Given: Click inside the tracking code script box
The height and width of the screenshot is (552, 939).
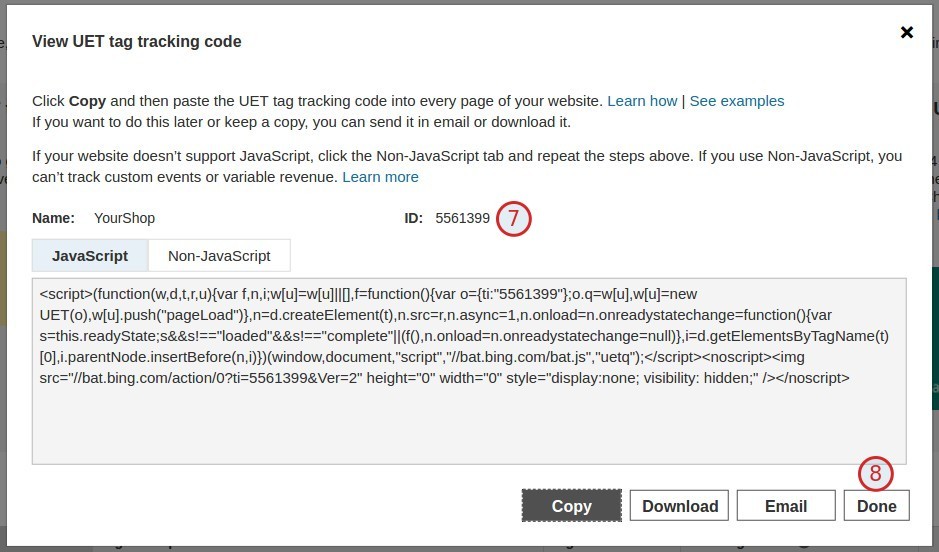Looking at the screenshot, I should click(468, 420).
